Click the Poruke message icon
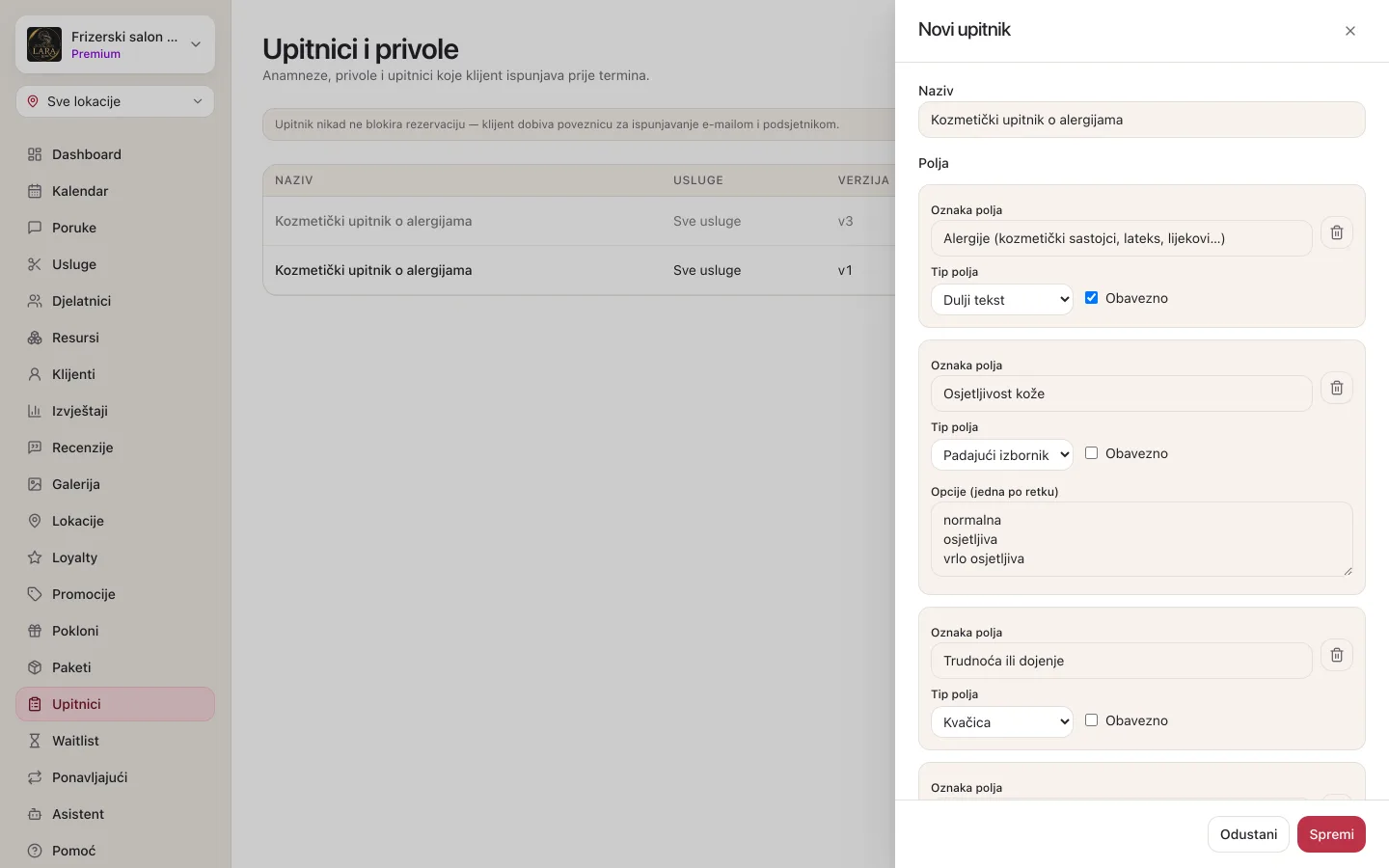Screen dimensions: 1389x868 click(35, 228)
